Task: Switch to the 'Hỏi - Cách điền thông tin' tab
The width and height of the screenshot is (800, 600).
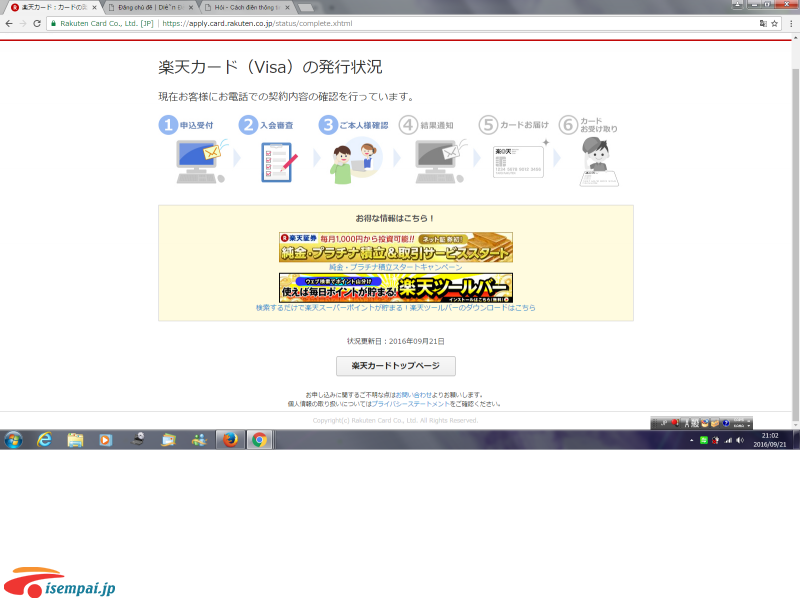Action: [246, 8]
